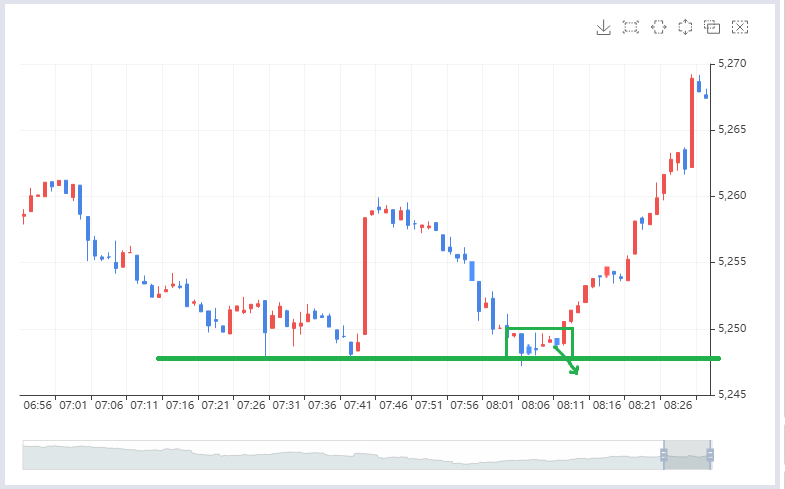The width and height of the screenshot is (785, 489).
Task: Click the 5,260 price axis label
Action: tap(732, 196)
